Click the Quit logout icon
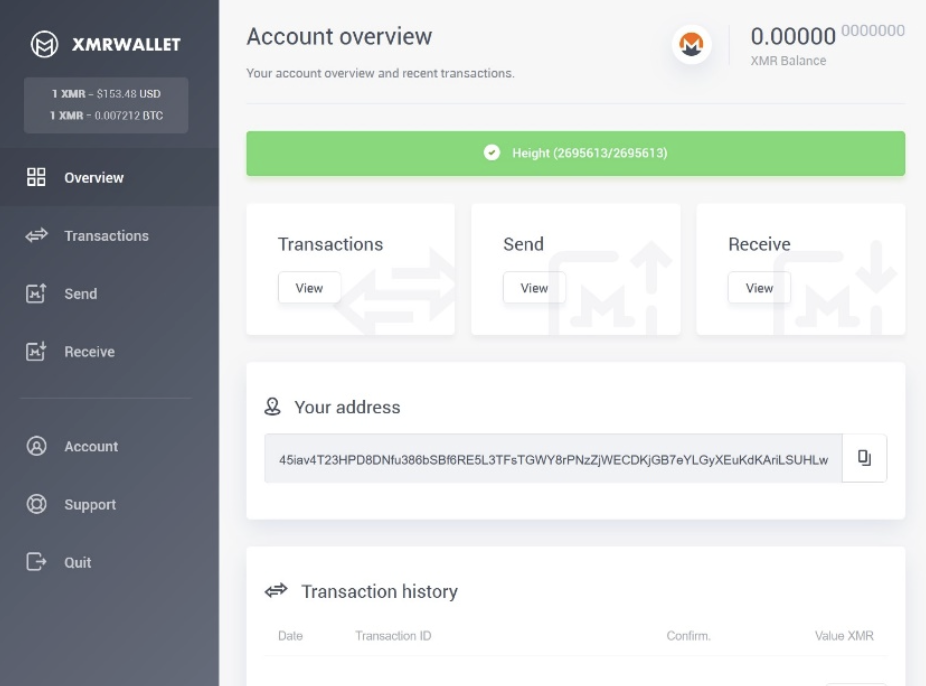Image resolution: width=926 pixels, height=686 pixels. 36,562
